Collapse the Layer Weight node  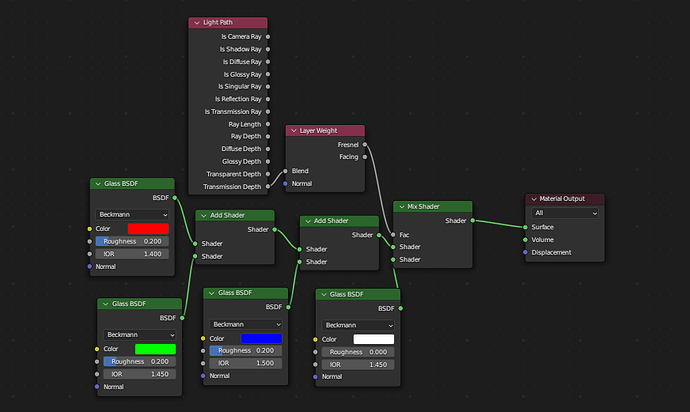294,131
